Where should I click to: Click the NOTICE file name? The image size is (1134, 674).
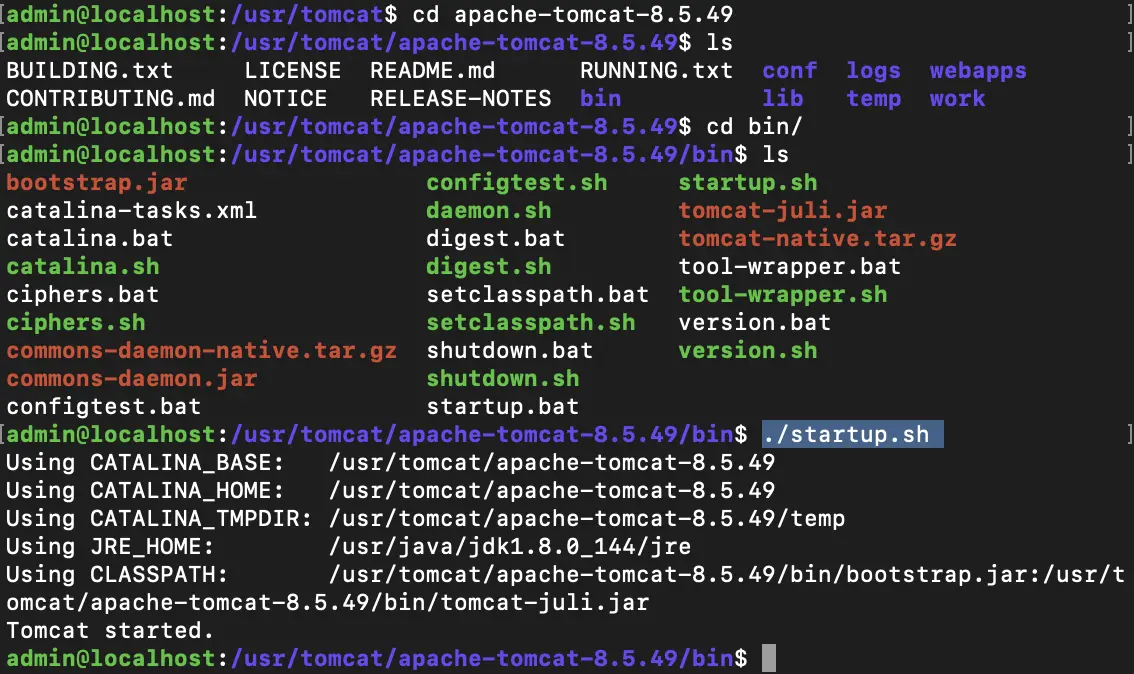click(285, 98)
